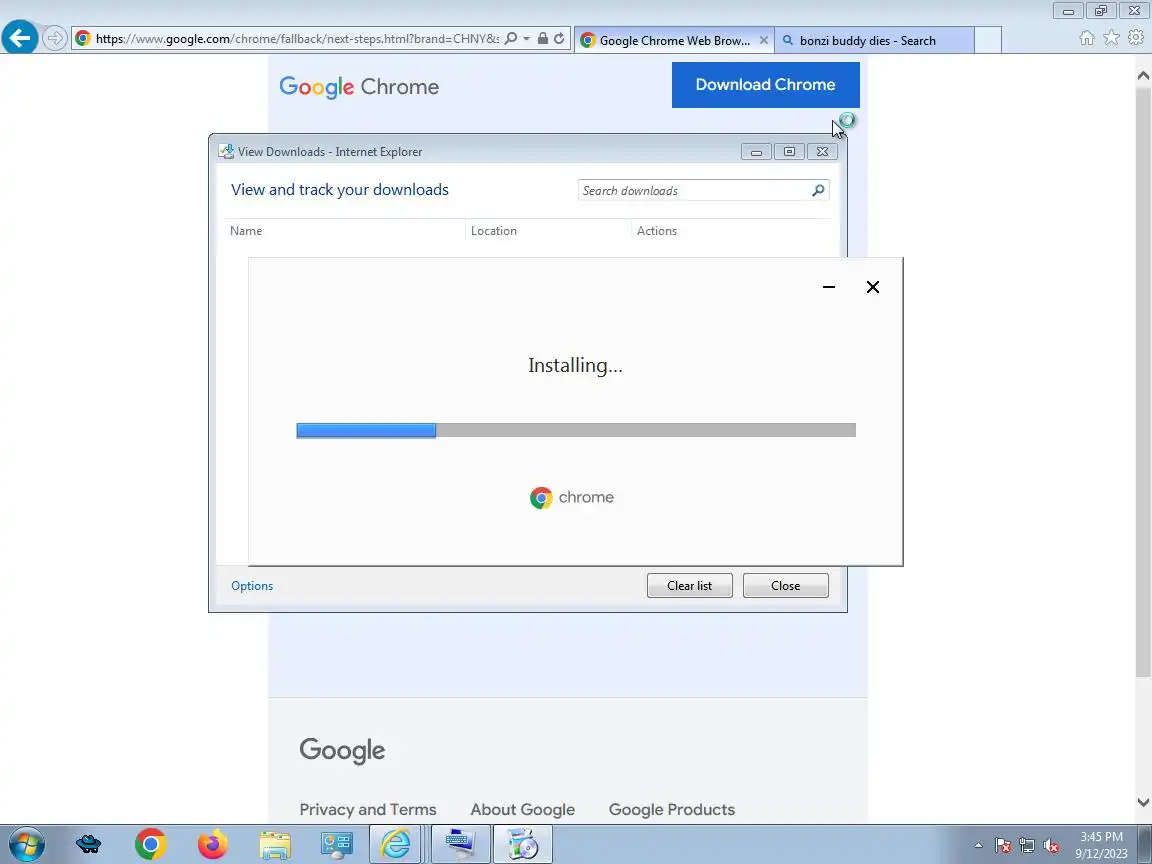Viewport: 1152px width, 864px height.
Task: Open the computer keyboard taskbar icon
Action: (x=461, y=845)
